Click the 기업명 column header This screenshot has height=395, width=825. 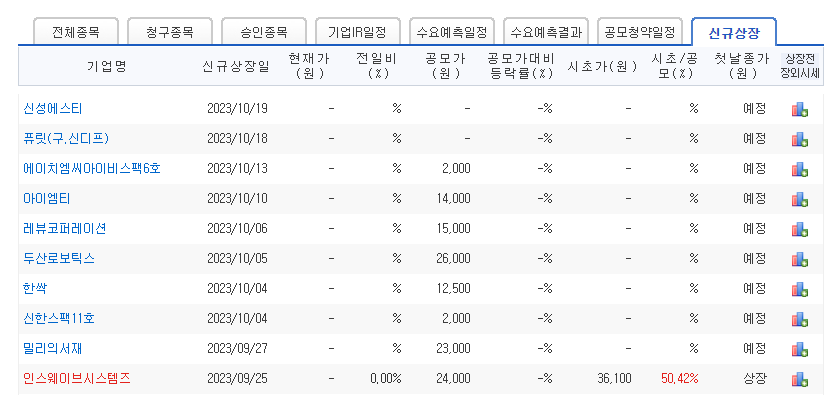[107, 66]
